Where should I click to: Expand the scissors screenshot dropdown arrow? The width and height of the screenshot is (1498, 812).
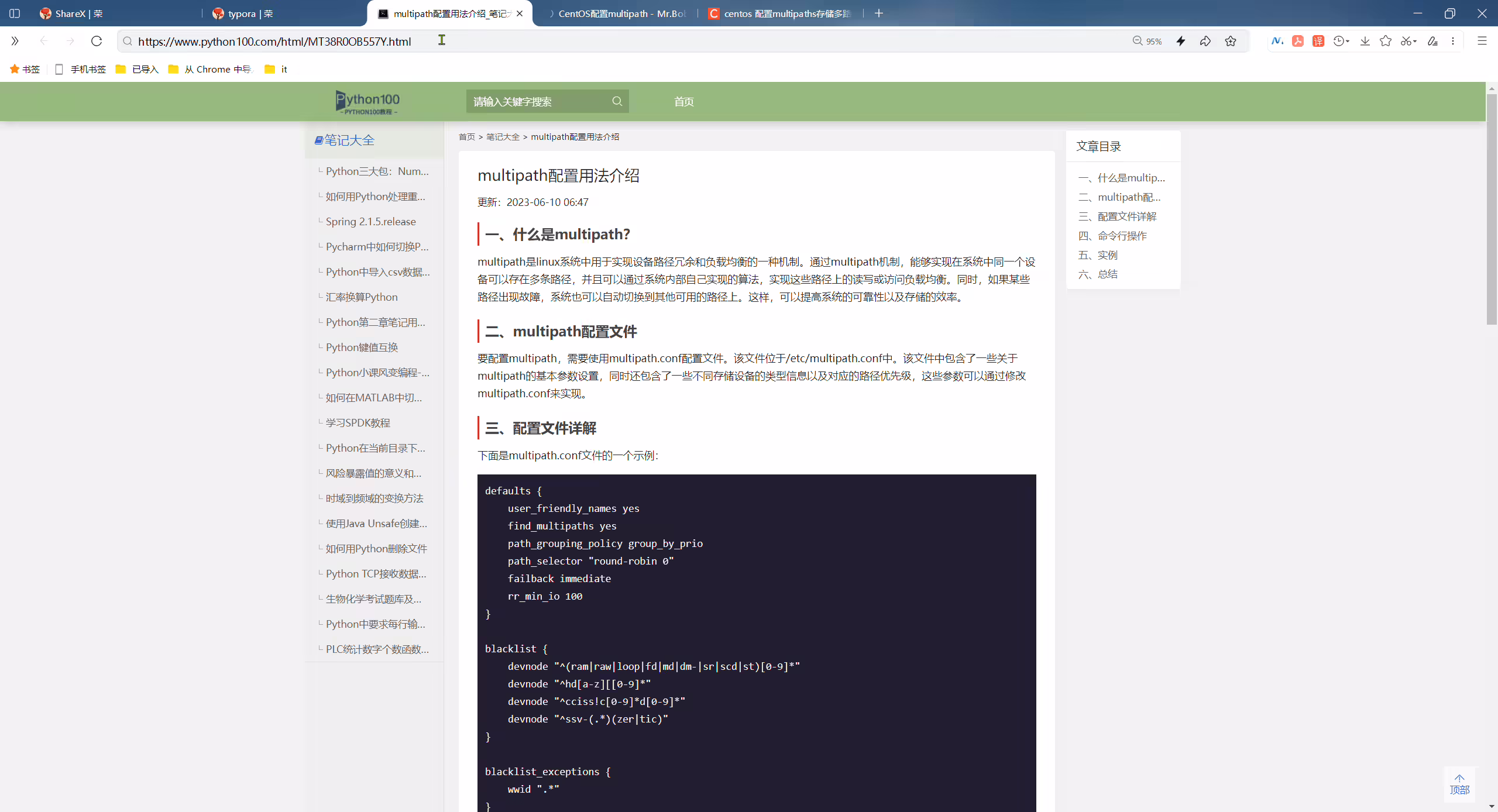coord(1415,42)
